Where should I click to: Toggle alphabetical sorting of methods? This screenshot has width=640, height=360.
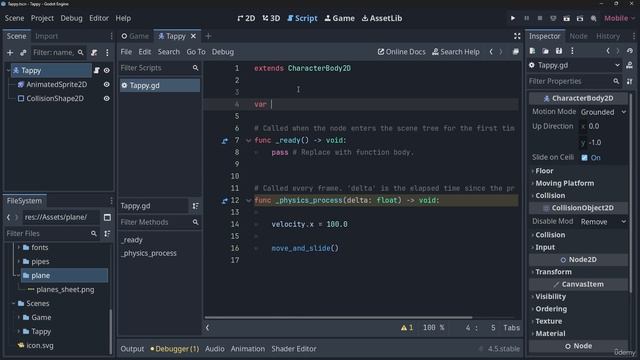[196, 206]
